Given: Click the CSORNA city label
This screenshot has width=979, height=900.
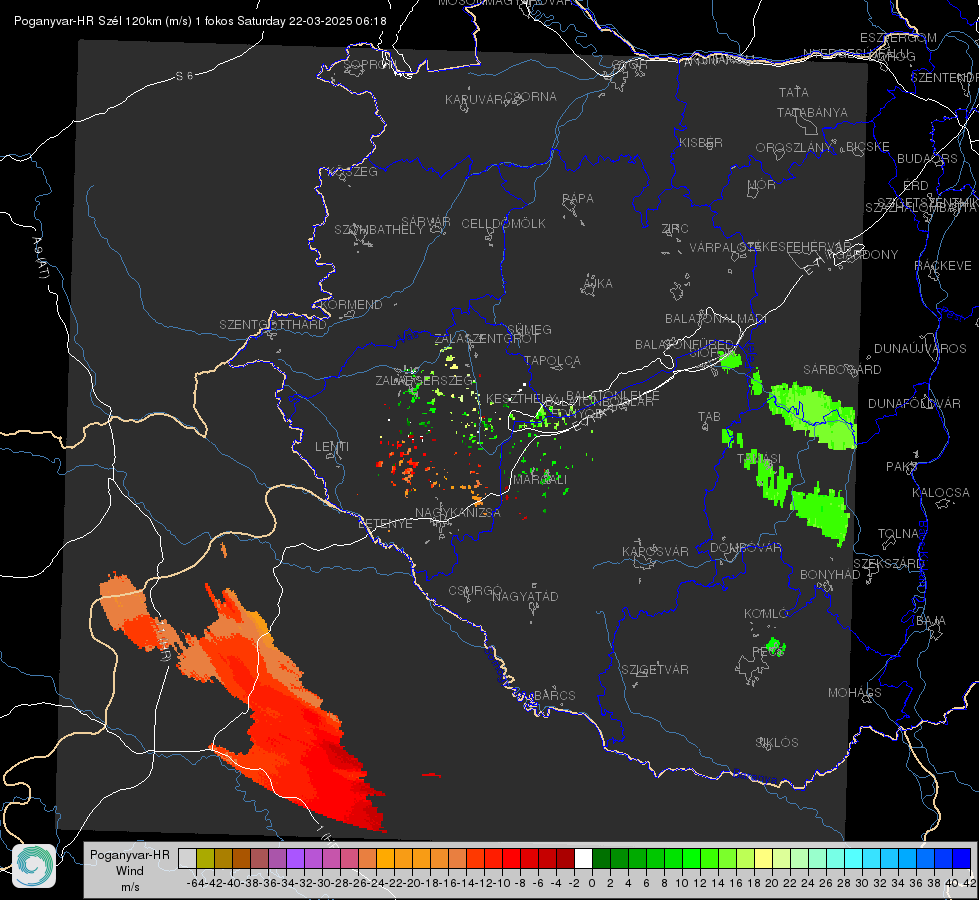Looking at the screenshot, I should [x=530, y=96].
